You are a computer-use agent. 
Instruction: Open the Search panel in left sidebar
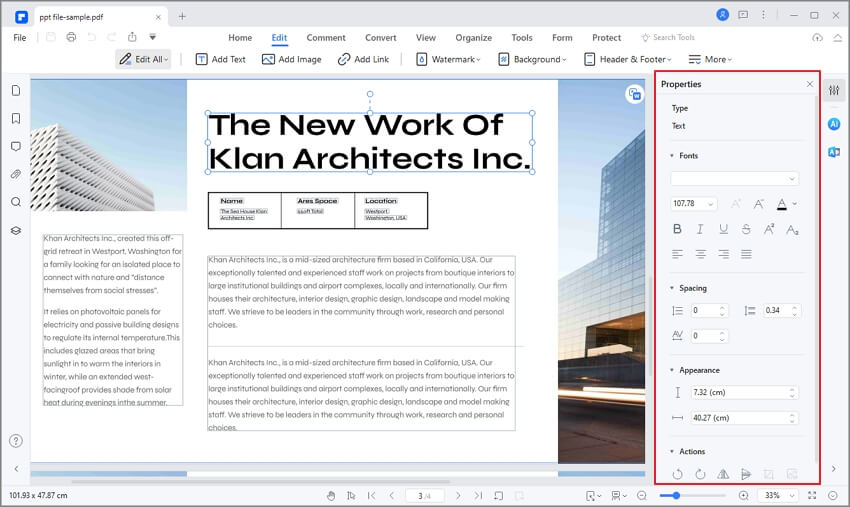point(16,202)
